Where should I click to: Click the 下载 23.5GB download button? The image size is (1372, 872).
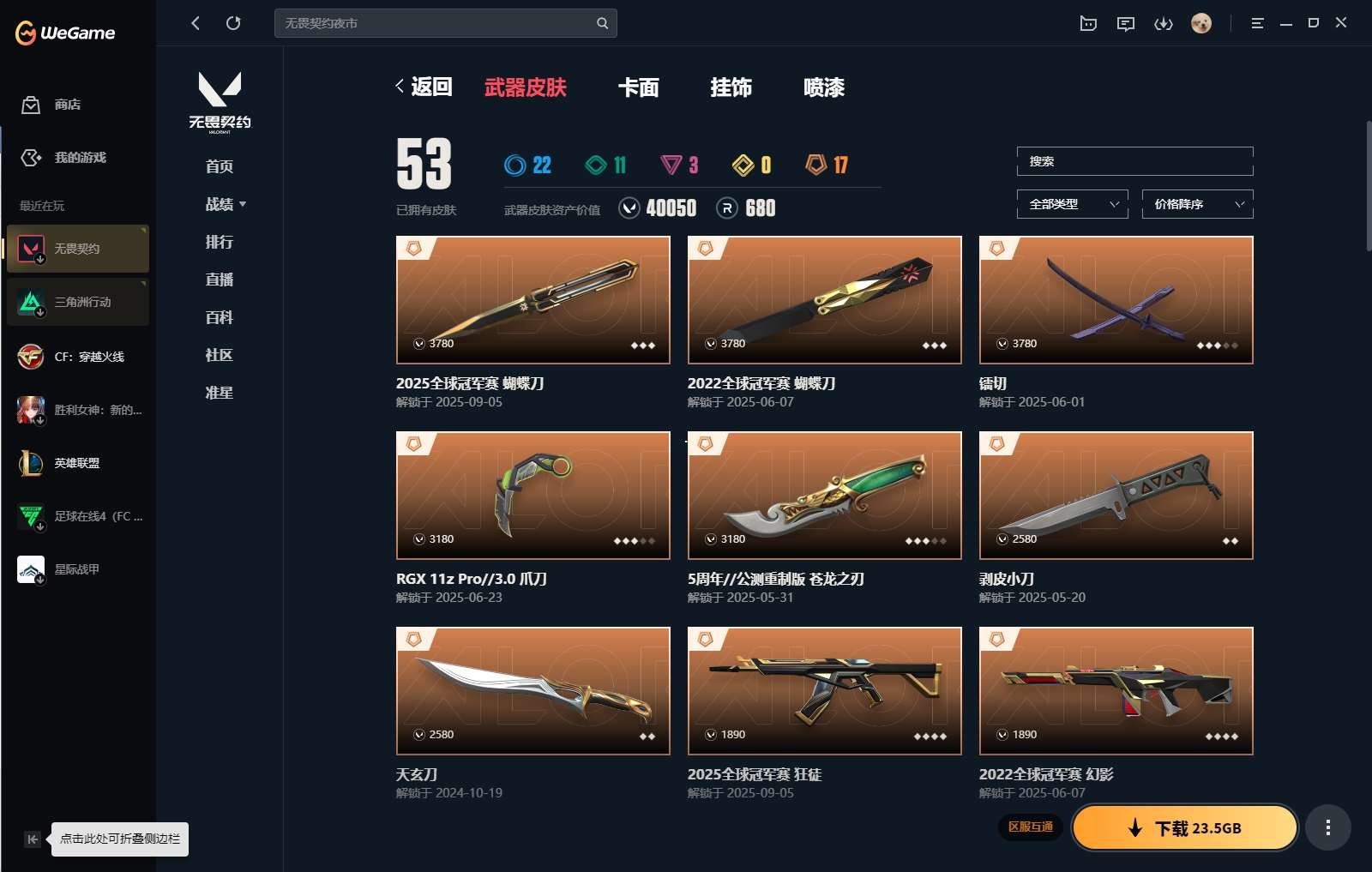[1185, 827]
